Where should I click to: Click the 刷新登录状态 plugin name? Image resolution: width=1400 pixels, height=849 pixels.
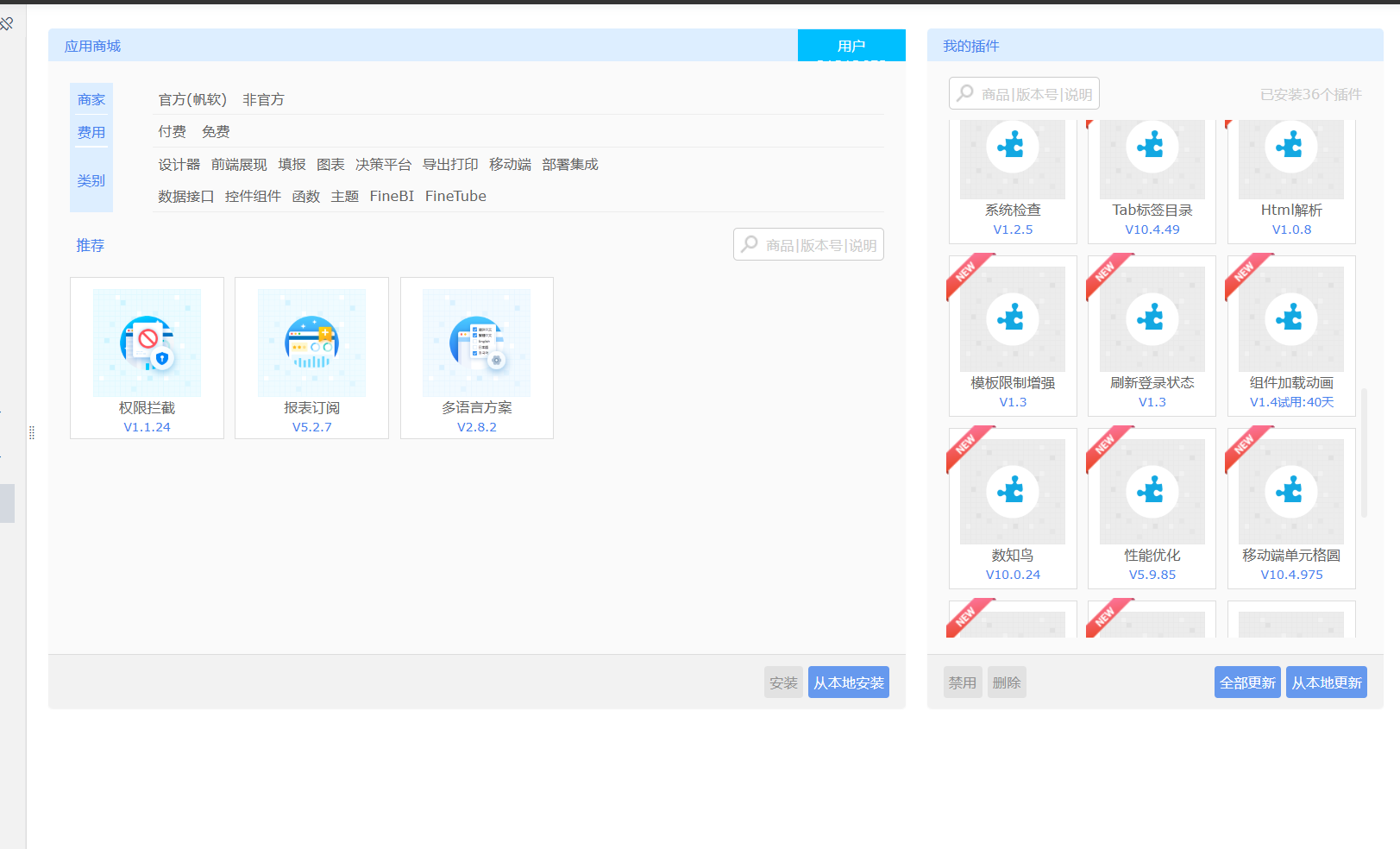tap(1152, 383)
